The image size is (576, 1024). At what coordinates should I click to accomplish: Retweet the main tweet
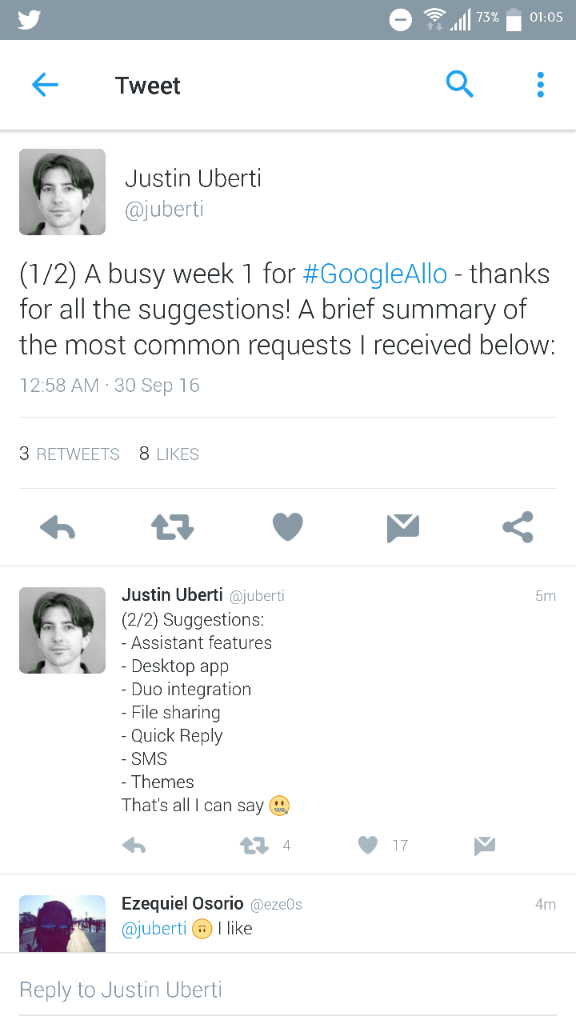point(172,527)
